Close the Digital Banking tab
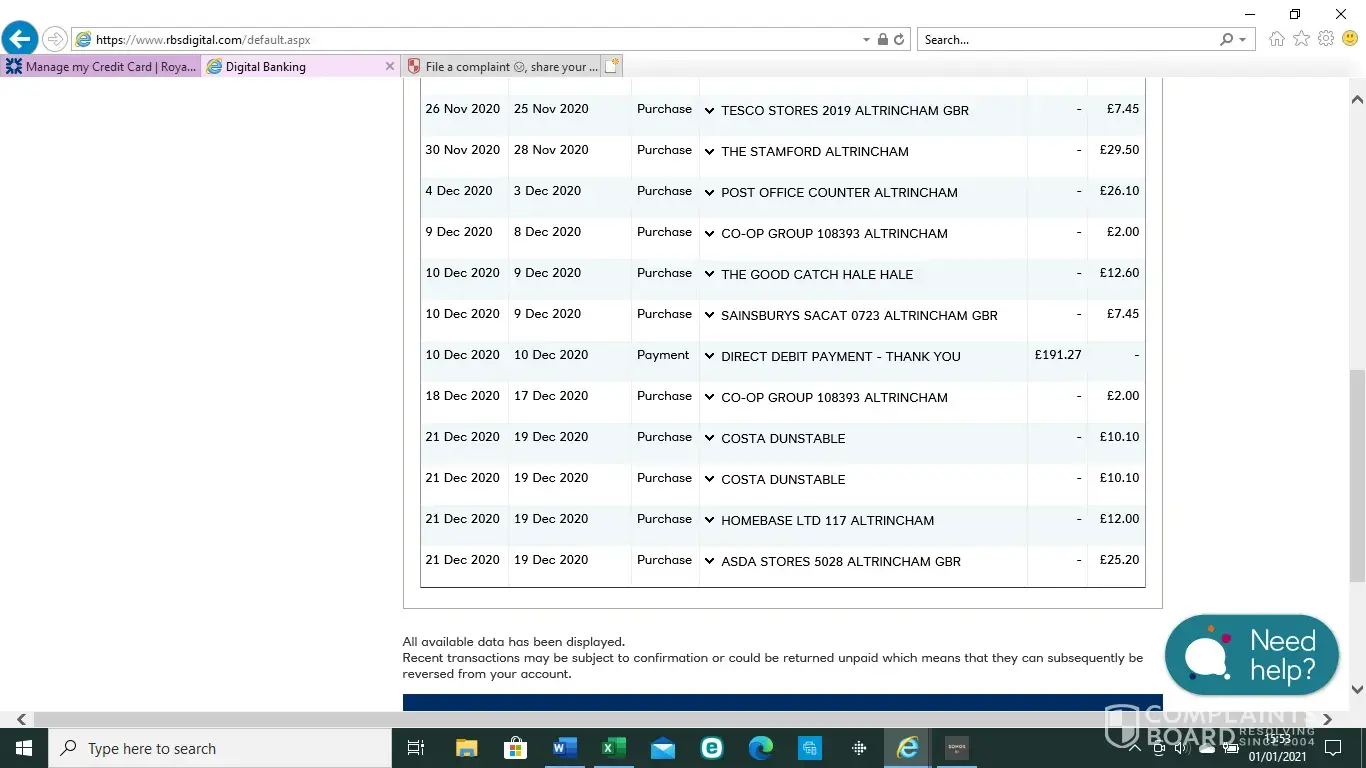The height and width of the screenshot is (768, 1366). [x=390, y=66]
